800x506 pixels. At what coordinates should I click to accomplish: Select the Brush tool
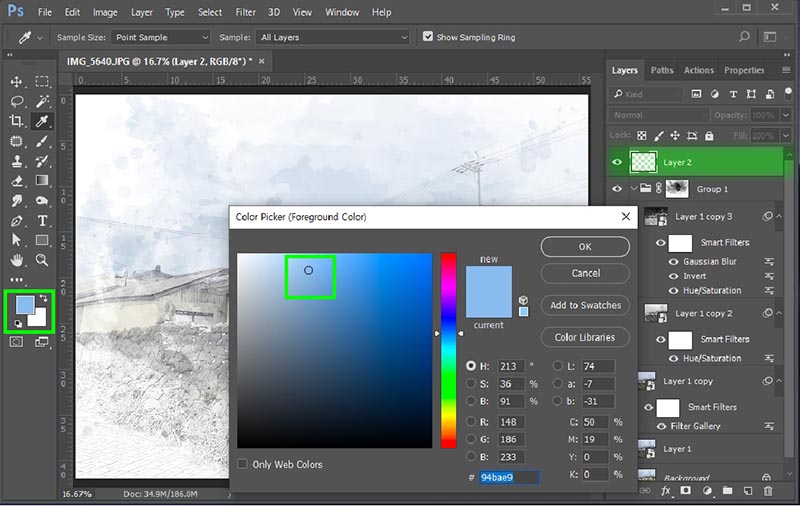42,141
